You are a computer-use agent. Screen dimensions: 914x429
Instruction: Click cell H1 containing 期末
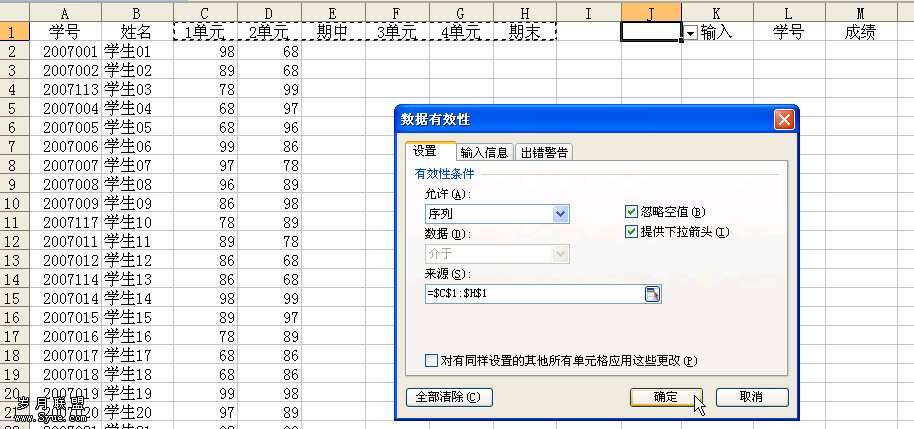[525, 32]
